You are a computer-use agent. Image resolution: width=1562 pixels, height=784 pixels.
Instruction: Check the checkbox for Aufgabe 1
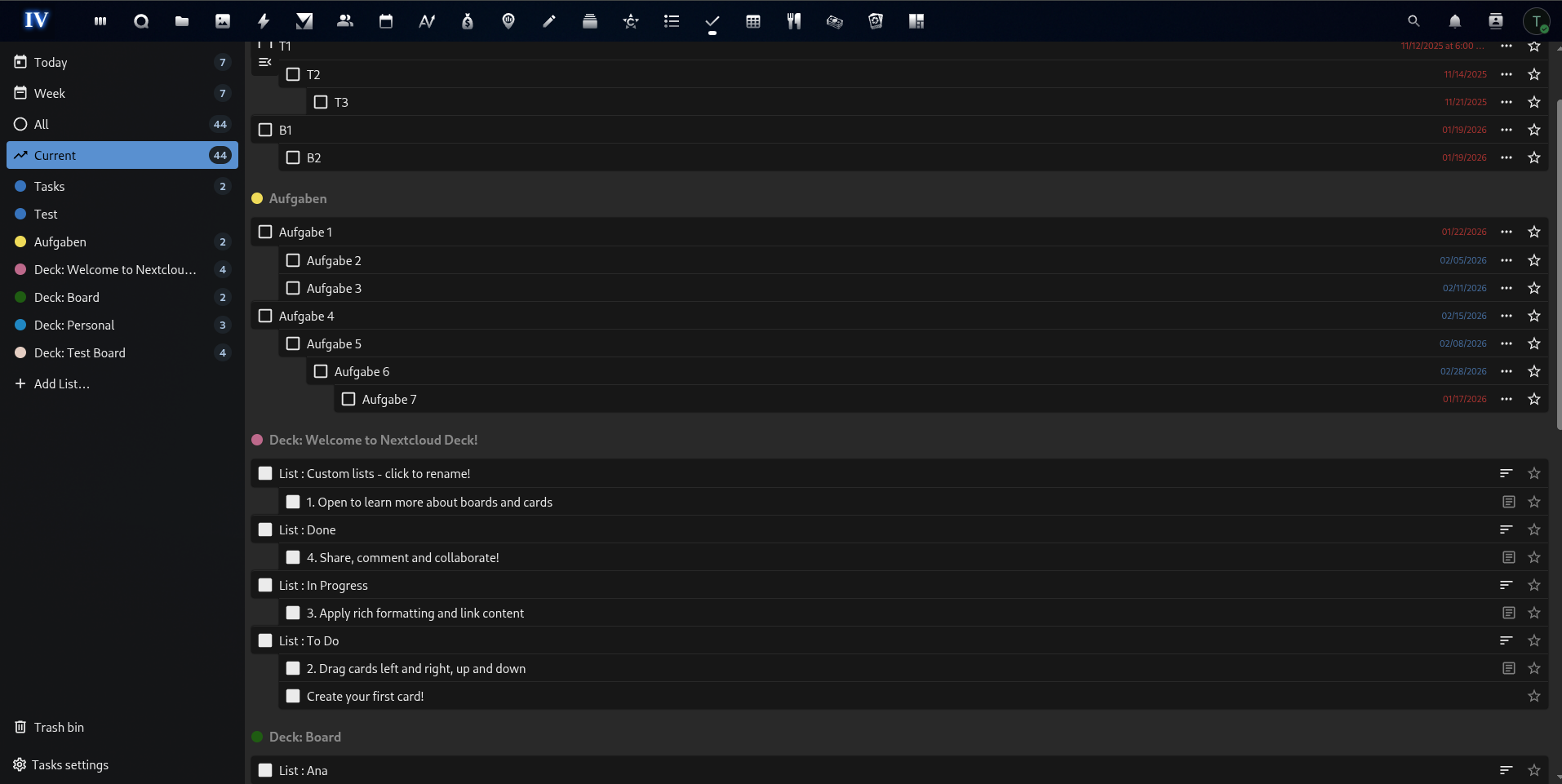coord(264,232)
